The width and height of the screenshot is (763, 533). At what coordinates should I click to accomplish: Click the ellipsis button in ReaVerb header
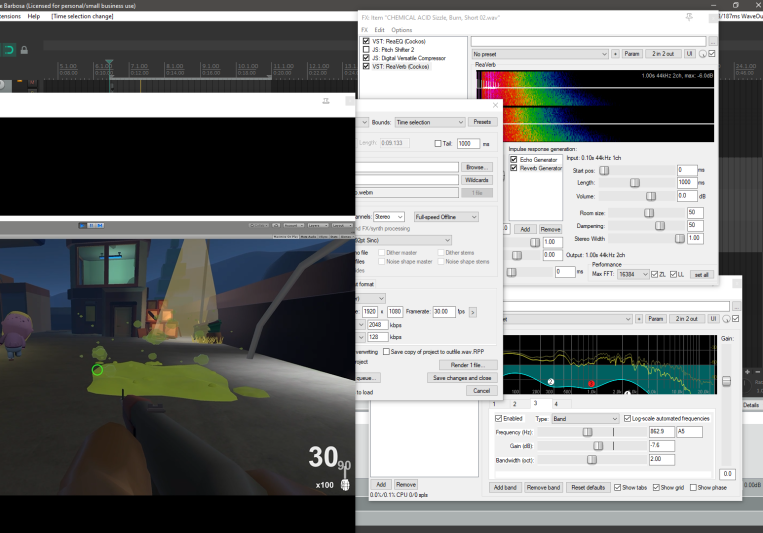click(x=713, y=41)
